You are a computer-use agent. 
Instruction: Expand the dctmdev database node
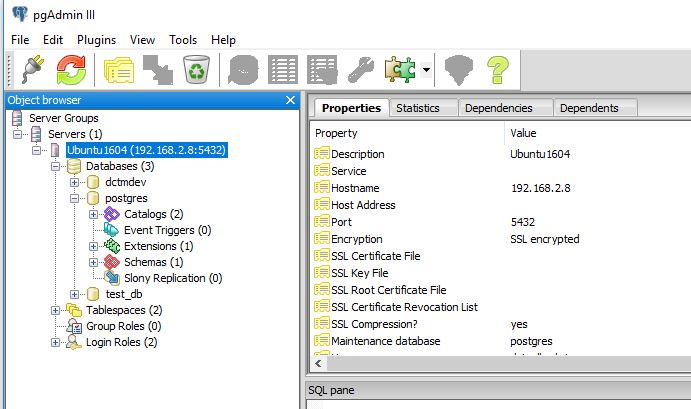pos(74,182)
